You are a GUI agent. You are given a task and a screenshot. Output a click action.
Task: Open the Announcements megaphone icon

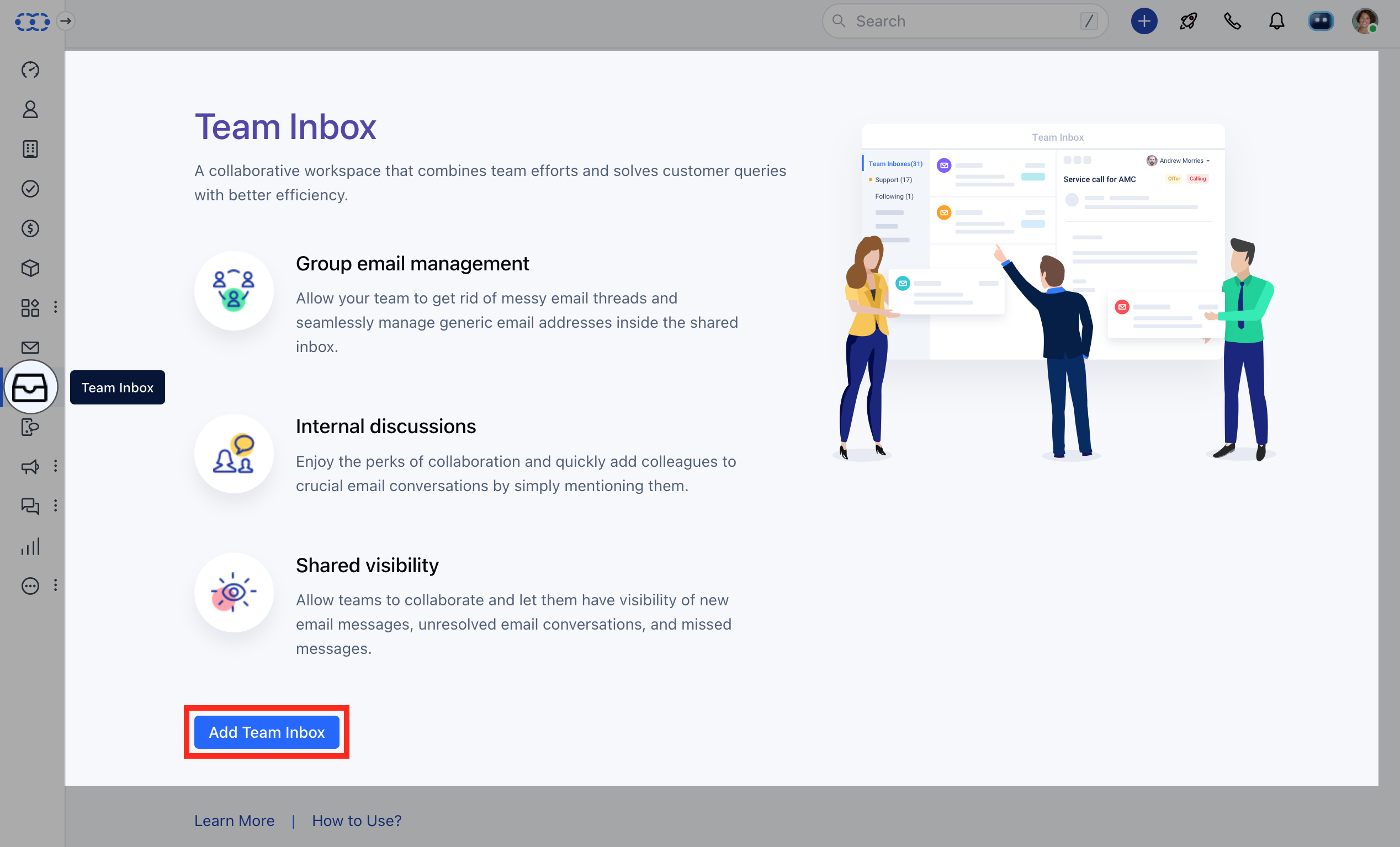click(31, 466)
